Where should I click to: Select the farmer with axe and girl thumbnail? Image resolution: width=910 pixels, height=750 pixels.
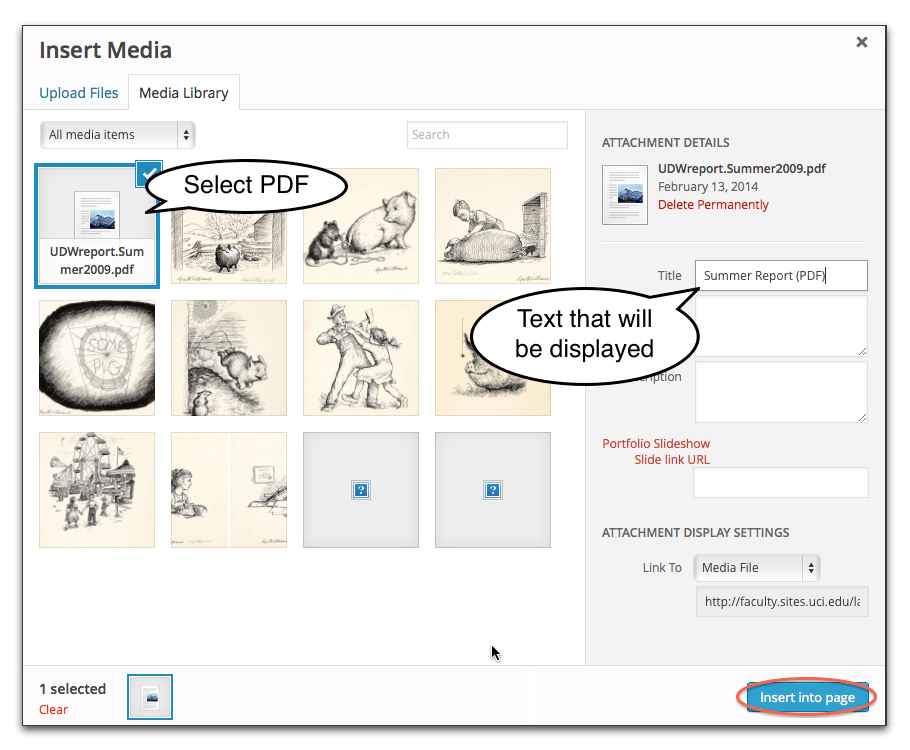360,358
